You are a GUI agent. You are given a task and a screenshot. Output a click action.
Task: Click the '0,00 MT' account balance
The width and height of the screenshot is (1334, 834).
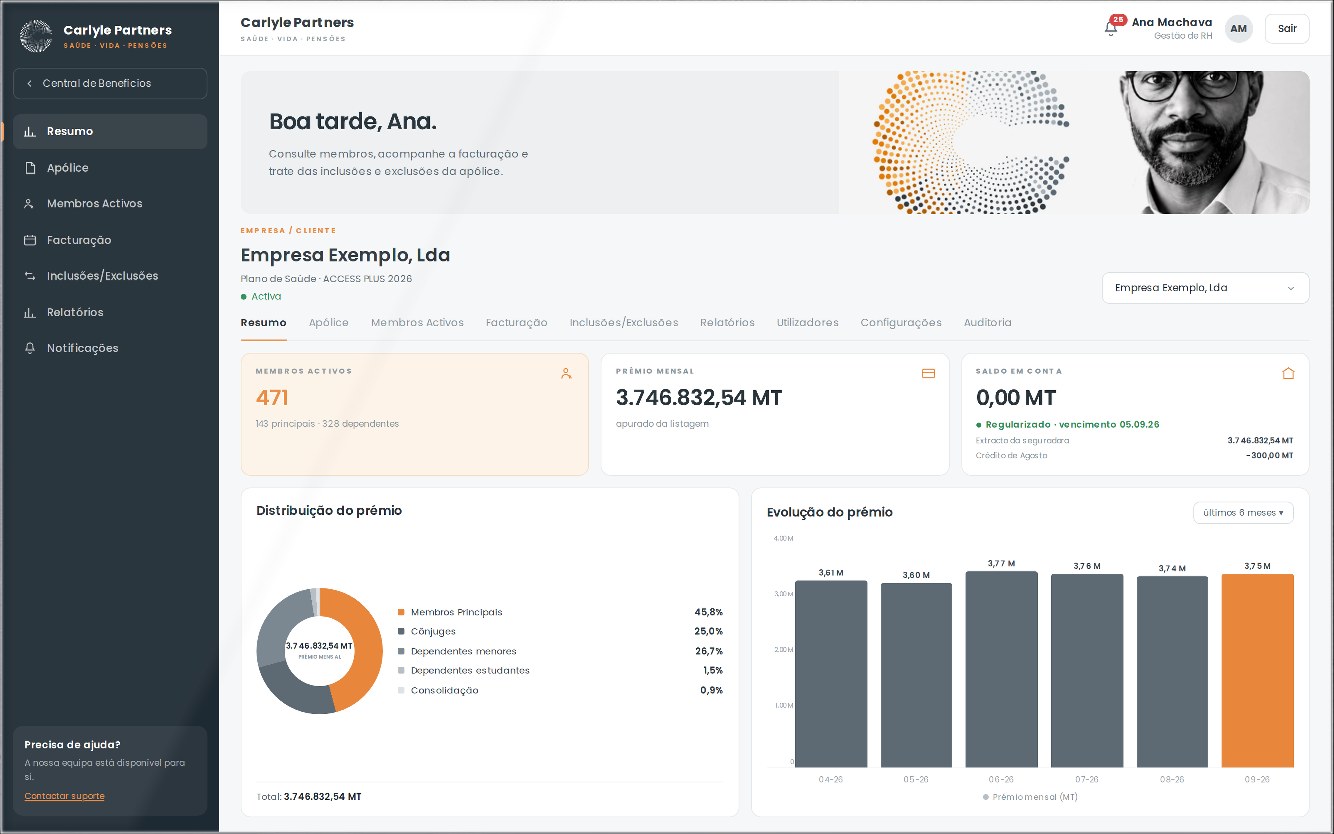(1016, 398)
